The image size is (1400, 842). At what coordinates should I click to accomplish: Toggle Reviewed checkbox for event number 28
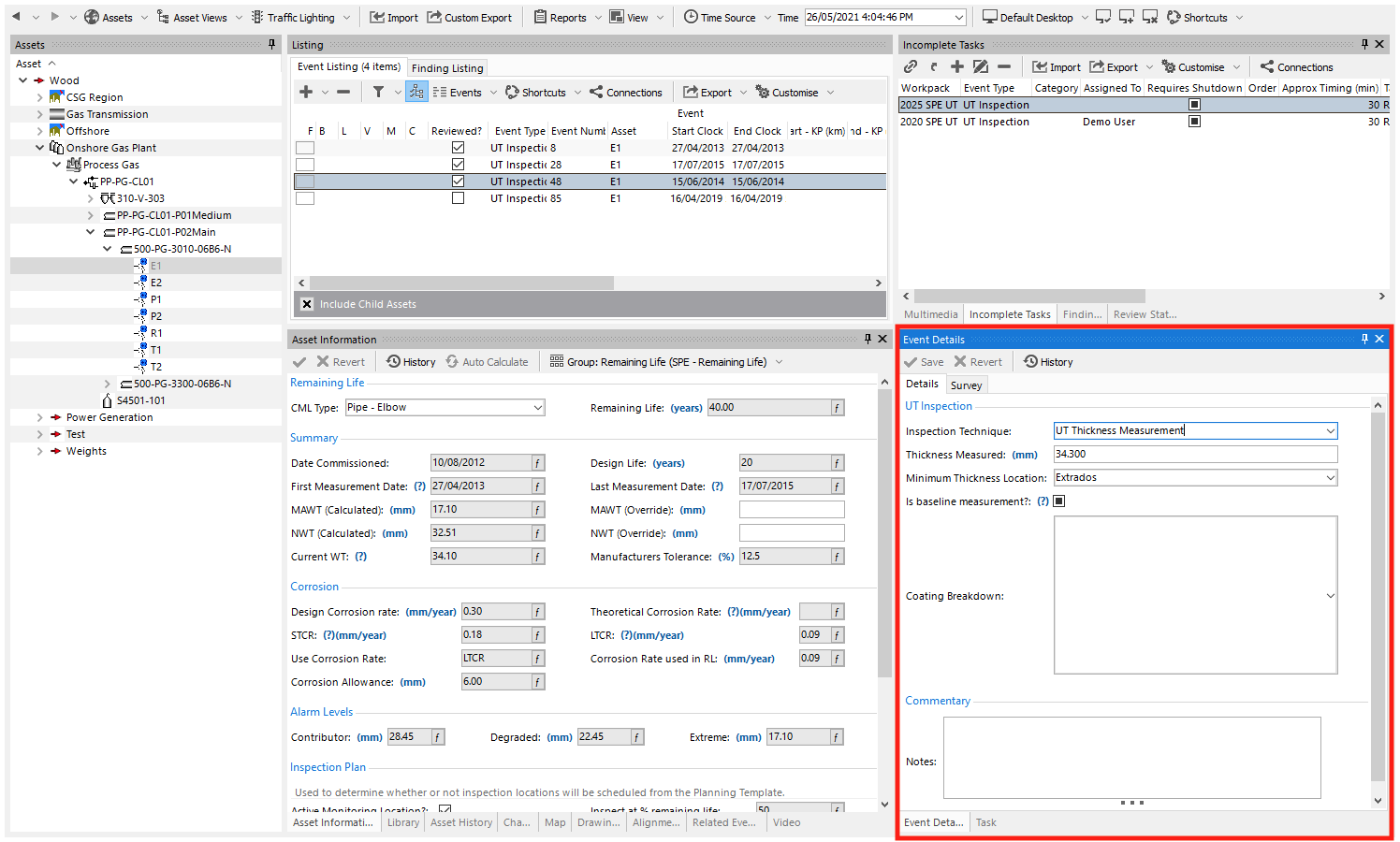point(458,165)
